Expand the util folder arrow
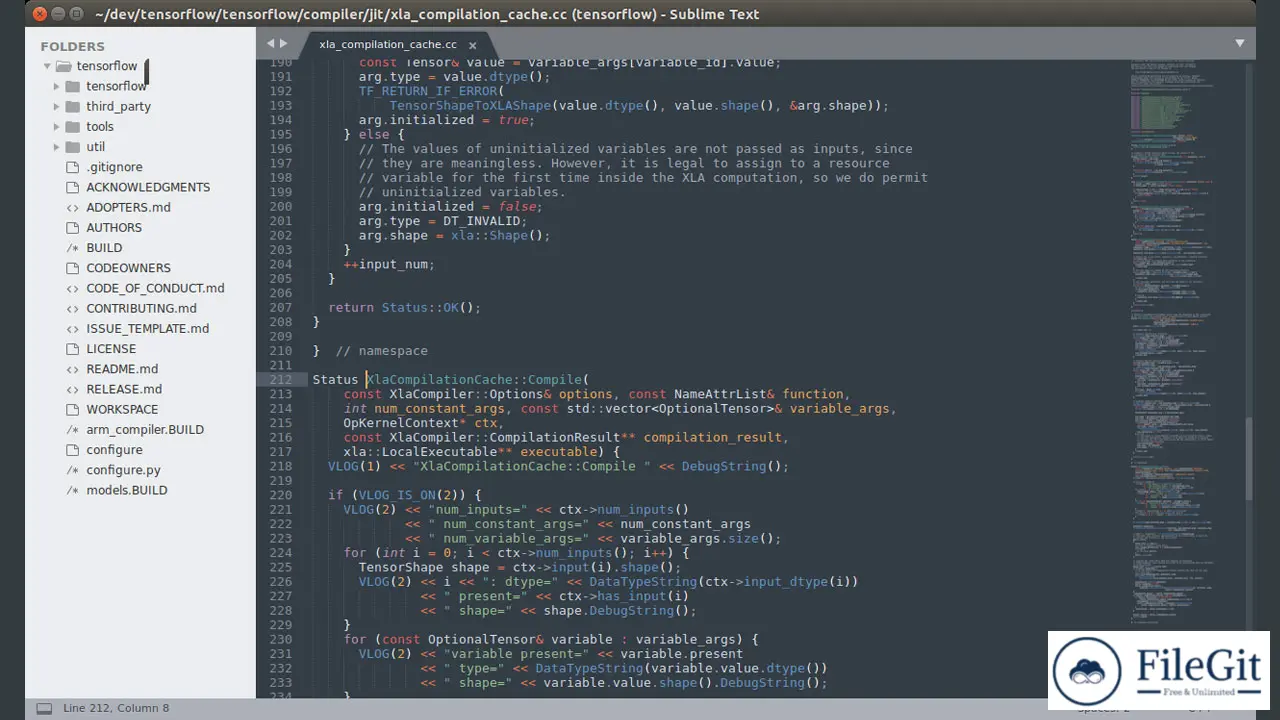This screenshot has width=1280, height=720. click(x=57, y=147)
